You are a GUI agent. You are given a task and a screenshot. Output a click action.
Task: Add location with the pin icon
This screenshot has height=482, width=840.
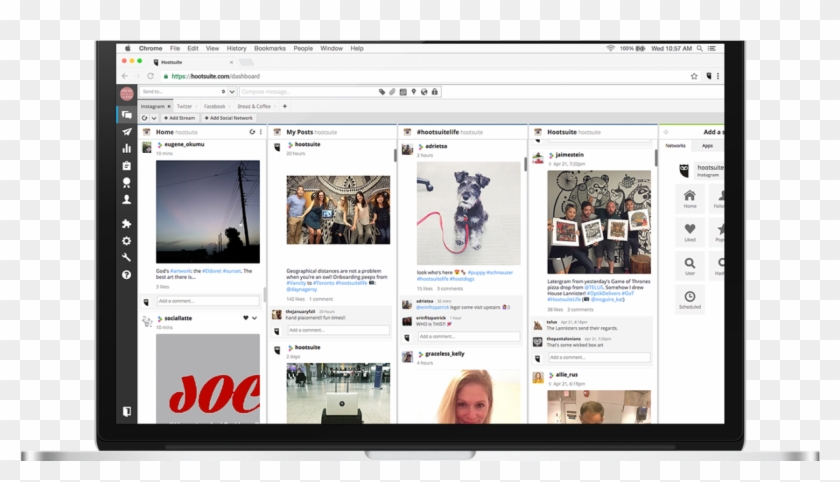click(414, 92)
